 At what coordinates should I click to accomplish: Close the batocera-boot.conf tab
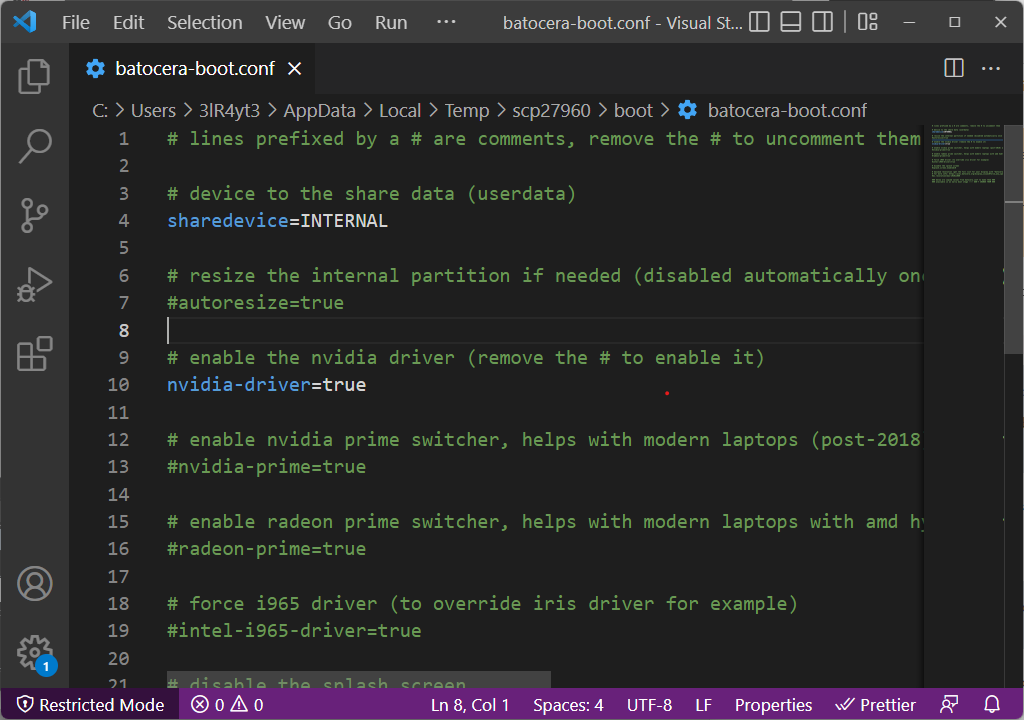pos(295,69)
